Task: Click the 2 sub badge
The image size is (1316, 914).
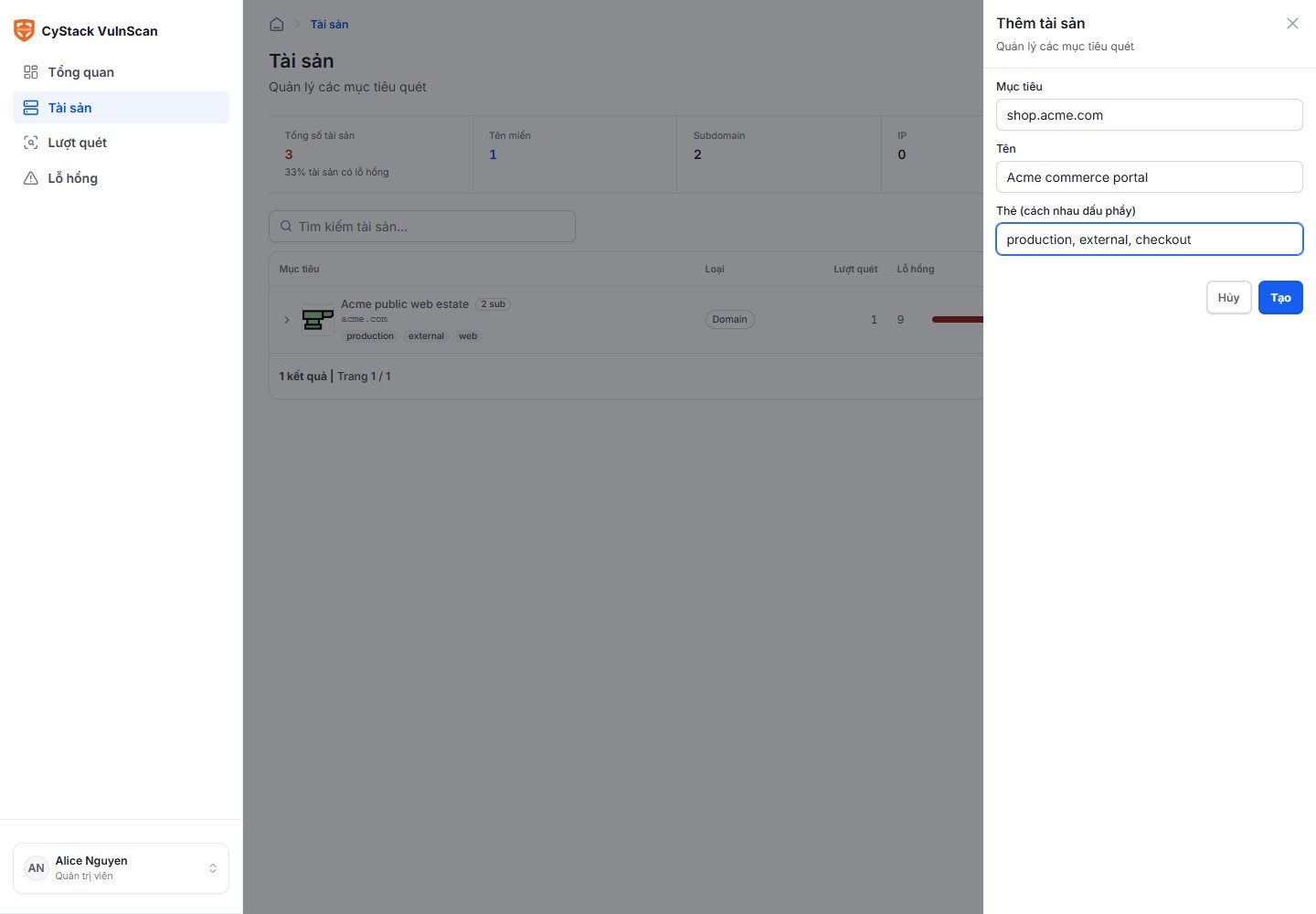Action: pos(493,304)
